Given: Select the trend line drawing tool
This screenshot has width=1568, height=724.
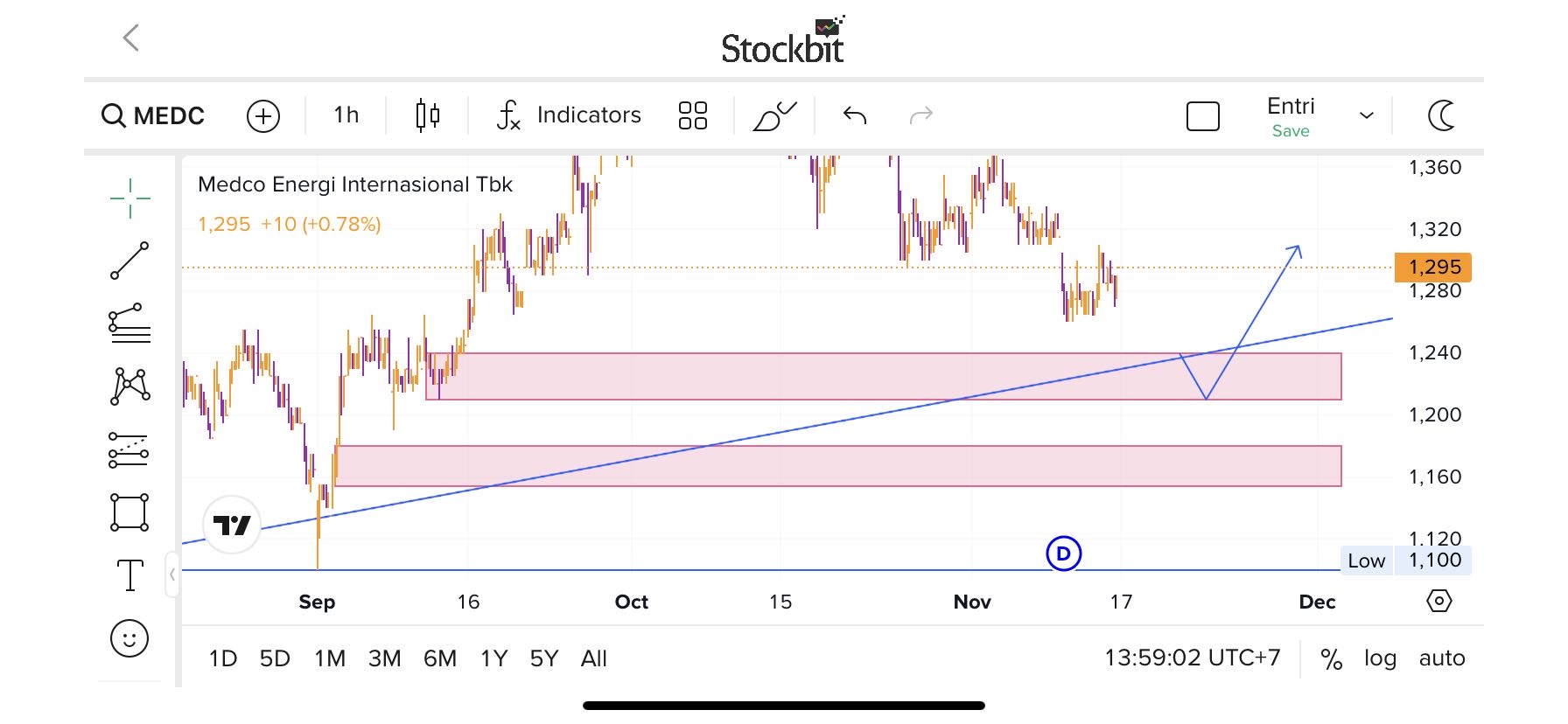Looking at the screenshot, I should coord(129,261).
